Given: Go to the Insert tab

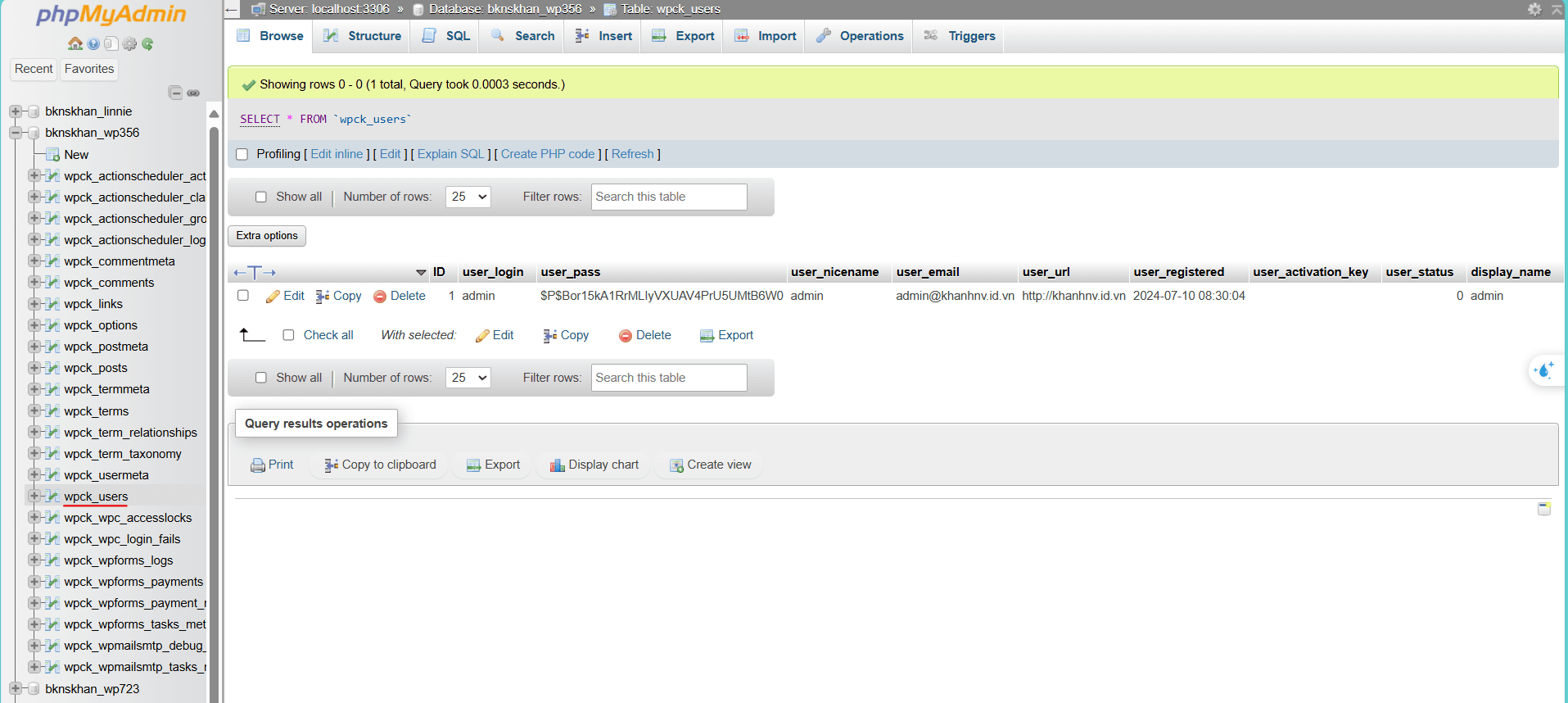Looking at the screenshot, I should (603, 36).
